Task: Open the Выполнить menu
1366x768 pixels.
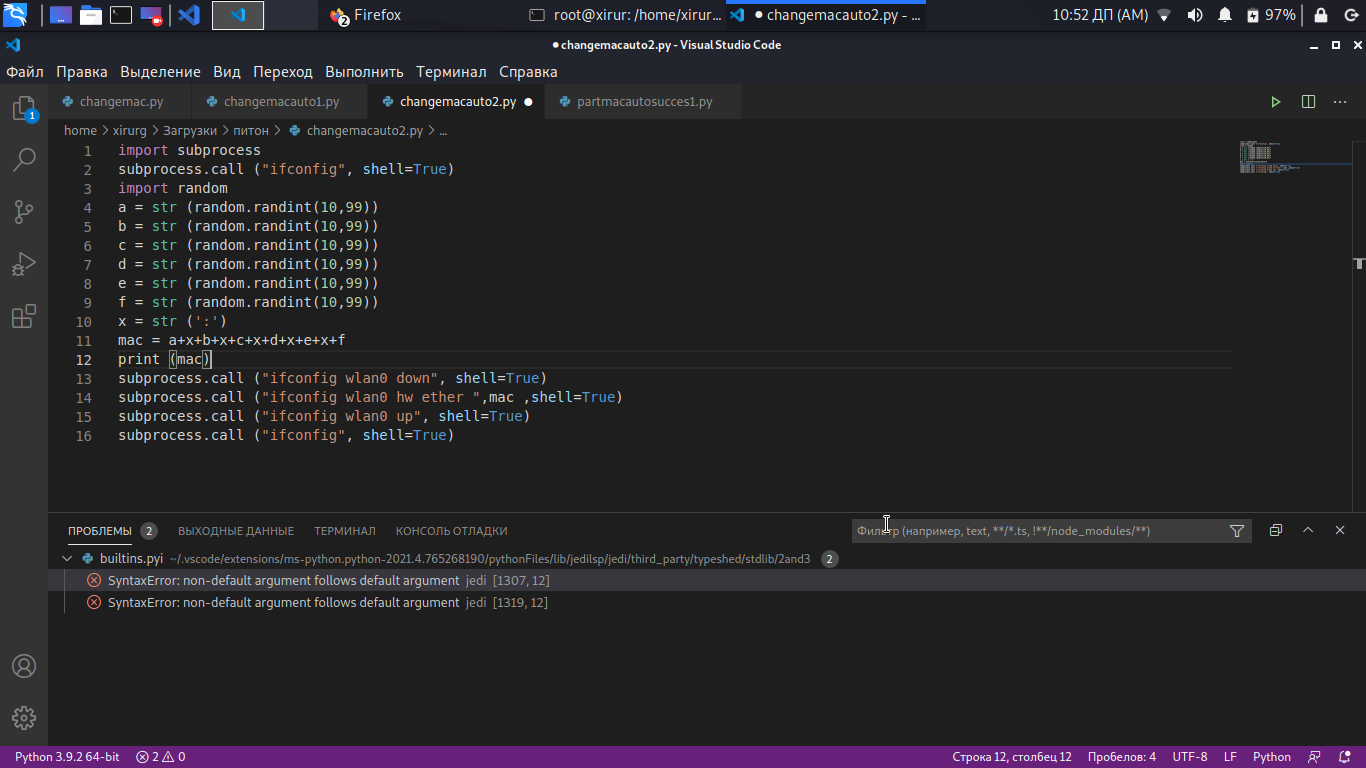Action: tap(364, 72)
